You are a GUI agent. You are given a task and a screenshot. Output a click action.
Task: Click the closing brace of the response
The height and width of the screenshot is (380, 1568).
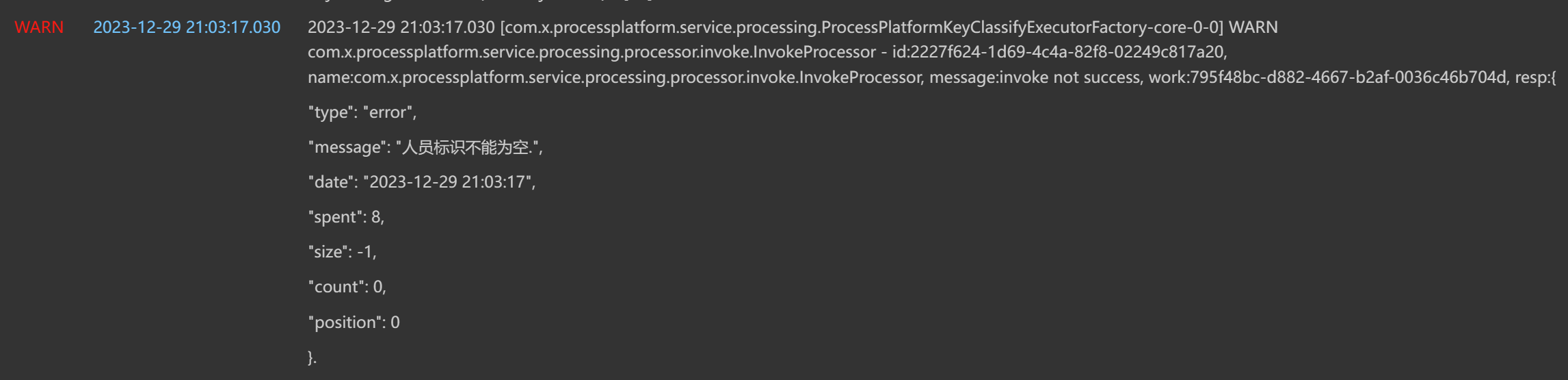[x=310, y=357]
